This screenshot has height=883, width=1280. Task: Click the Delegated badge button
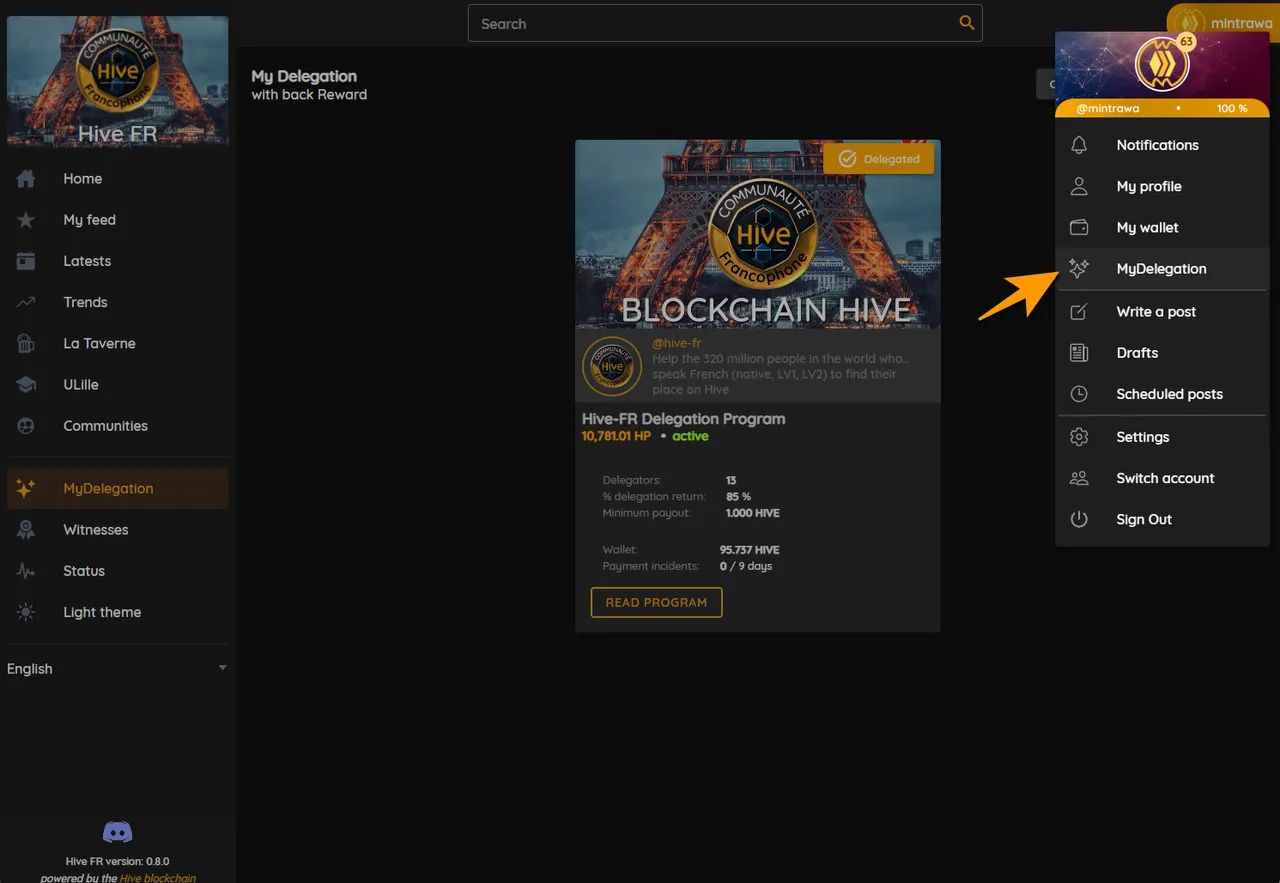point(878,159)
